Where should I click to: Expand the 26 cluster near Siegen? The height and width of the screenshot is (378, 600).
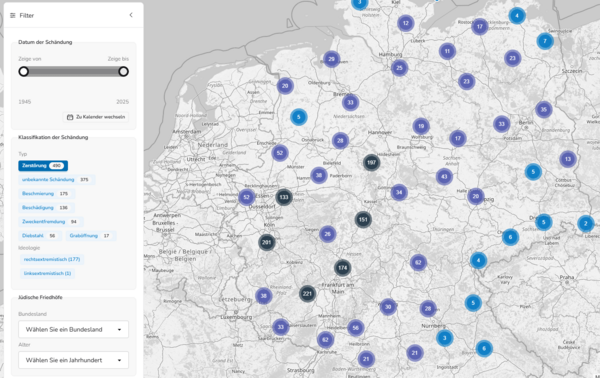coord(327,234)
